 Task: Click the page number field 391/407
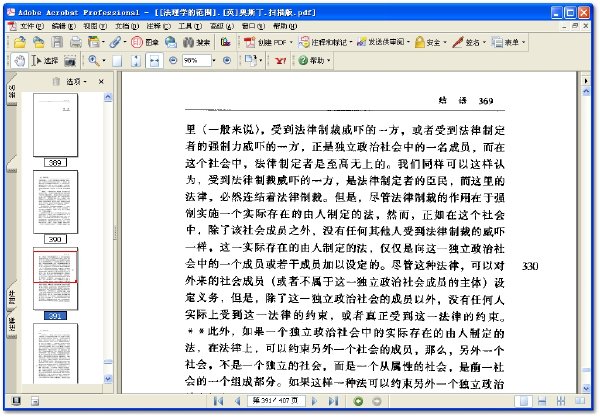(x=276, y=401)
